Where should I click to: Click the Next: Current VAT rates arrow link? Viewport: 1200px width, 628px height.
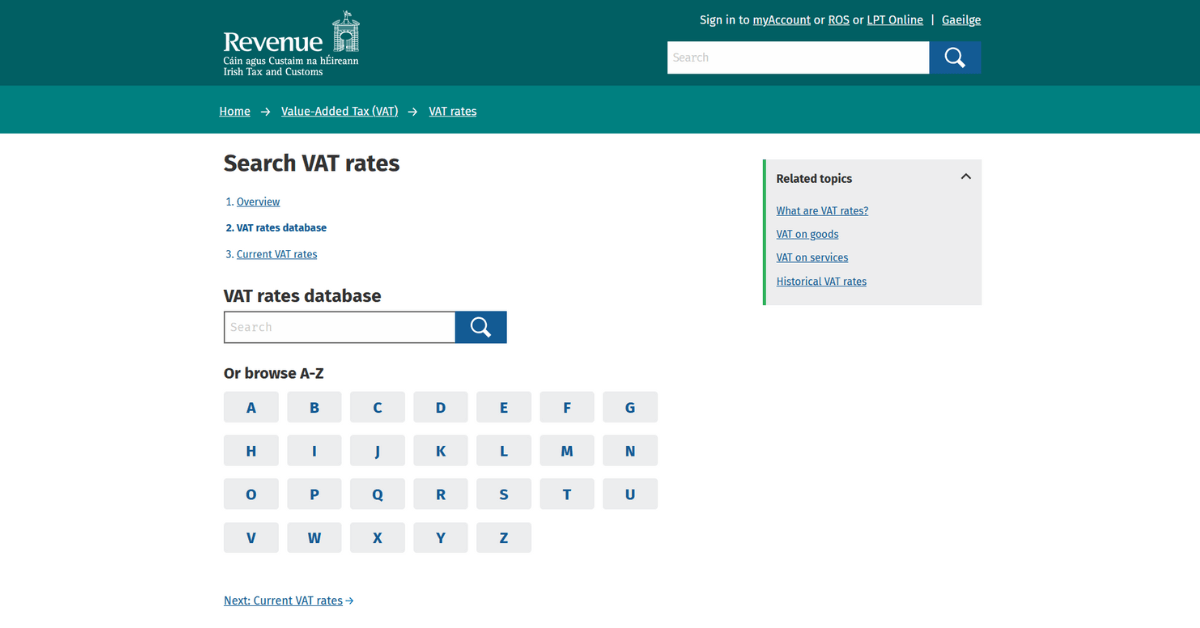(289, 600)
